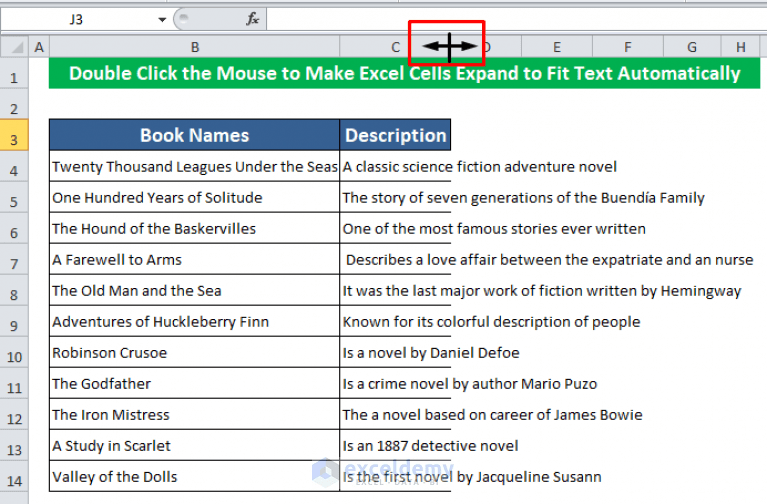This screenshot has width=767, height=504.
Task: Select column B header
Action: [x=195, y=47]
